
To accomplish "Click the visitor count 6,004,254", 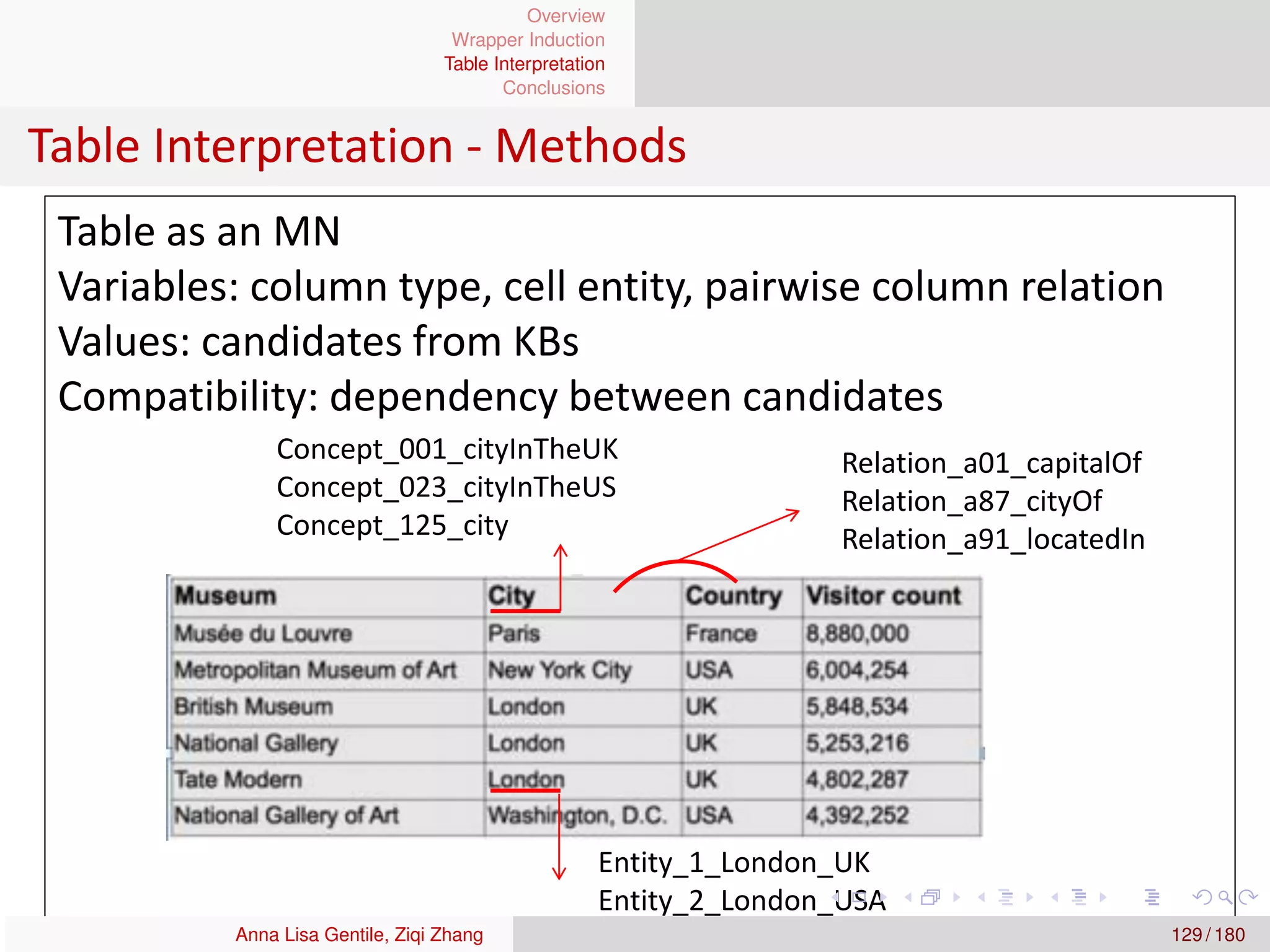I will click(891, 670).
